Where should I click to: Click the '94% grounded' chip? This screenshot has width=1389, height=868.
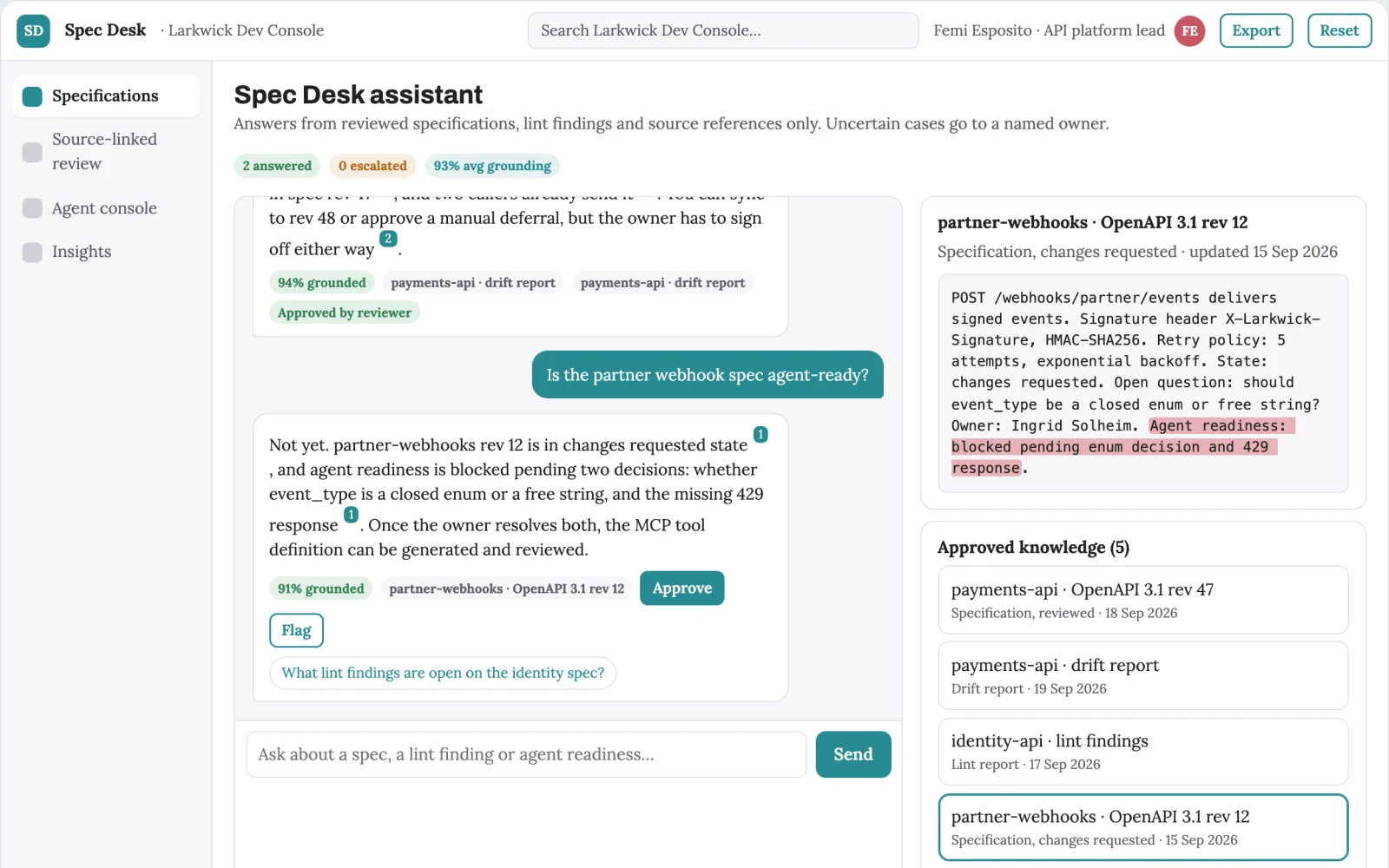tap(322, 282)
